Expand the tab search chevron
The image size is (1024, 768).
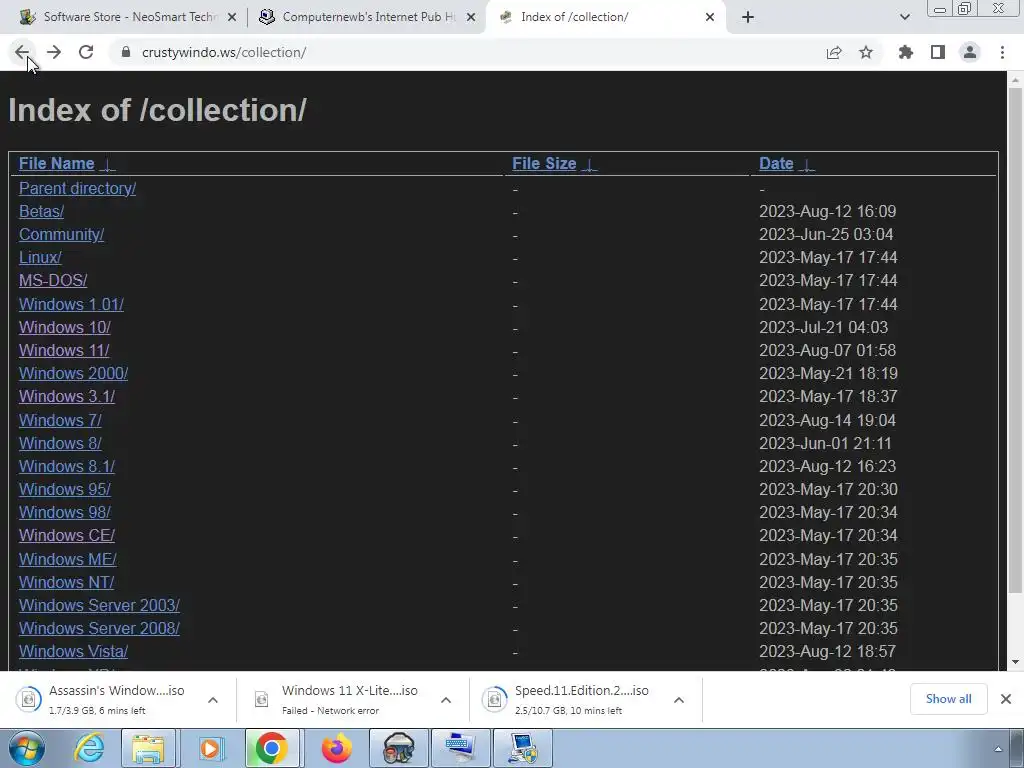904,17
